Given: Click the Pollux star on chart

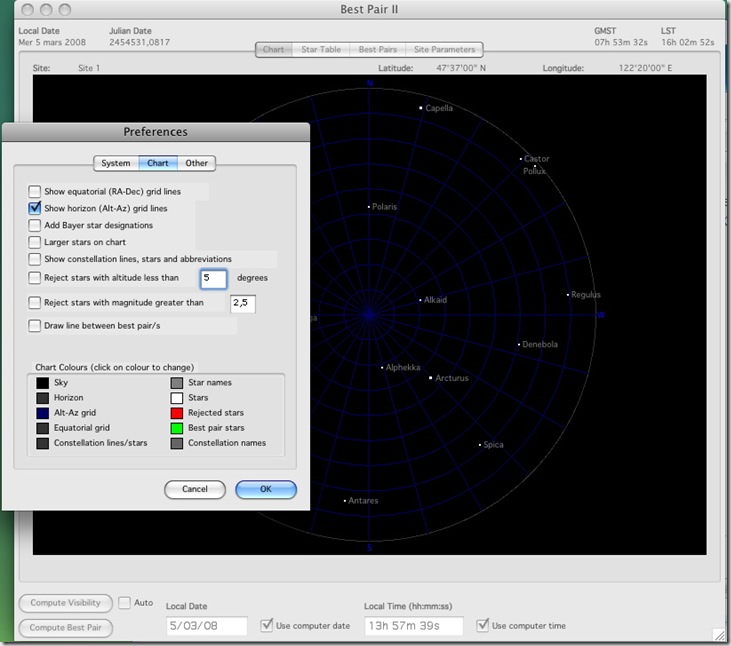Looking at the screenshot, I should [x=535, y=166].
